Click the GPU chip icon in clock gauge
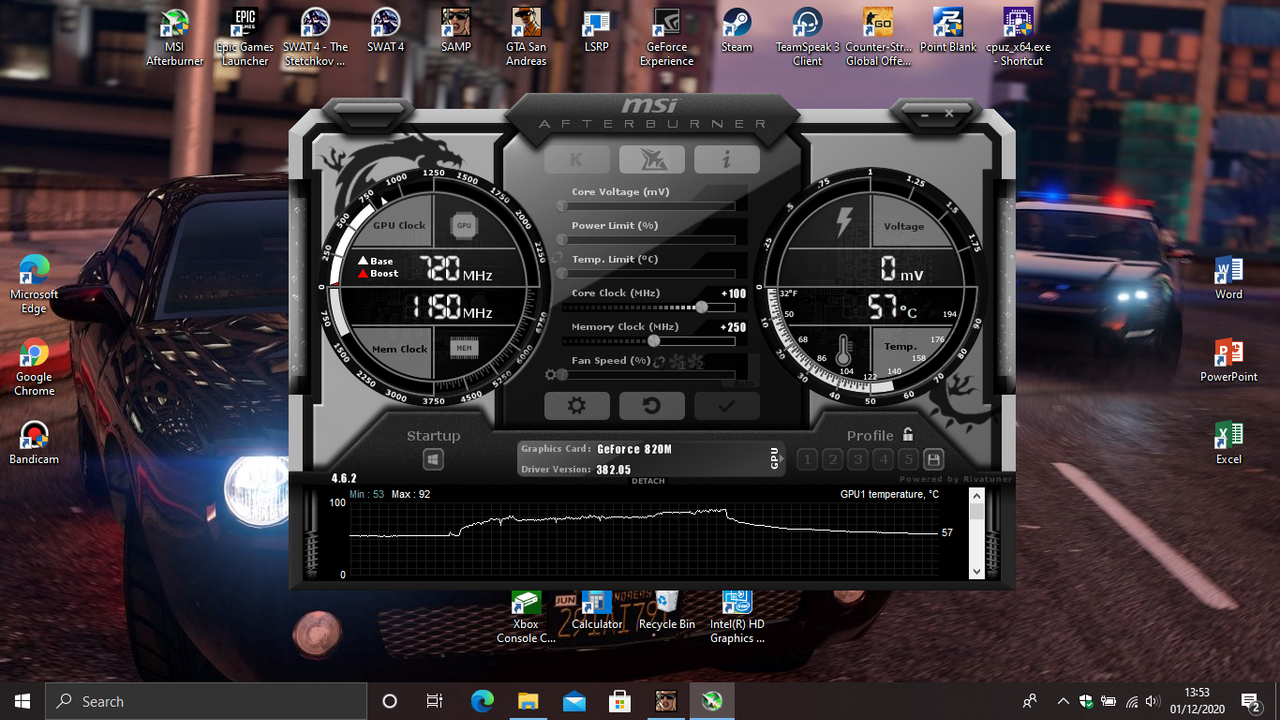Image resolution: width=1280 pixels, height=720 pixels. (464, 226)
